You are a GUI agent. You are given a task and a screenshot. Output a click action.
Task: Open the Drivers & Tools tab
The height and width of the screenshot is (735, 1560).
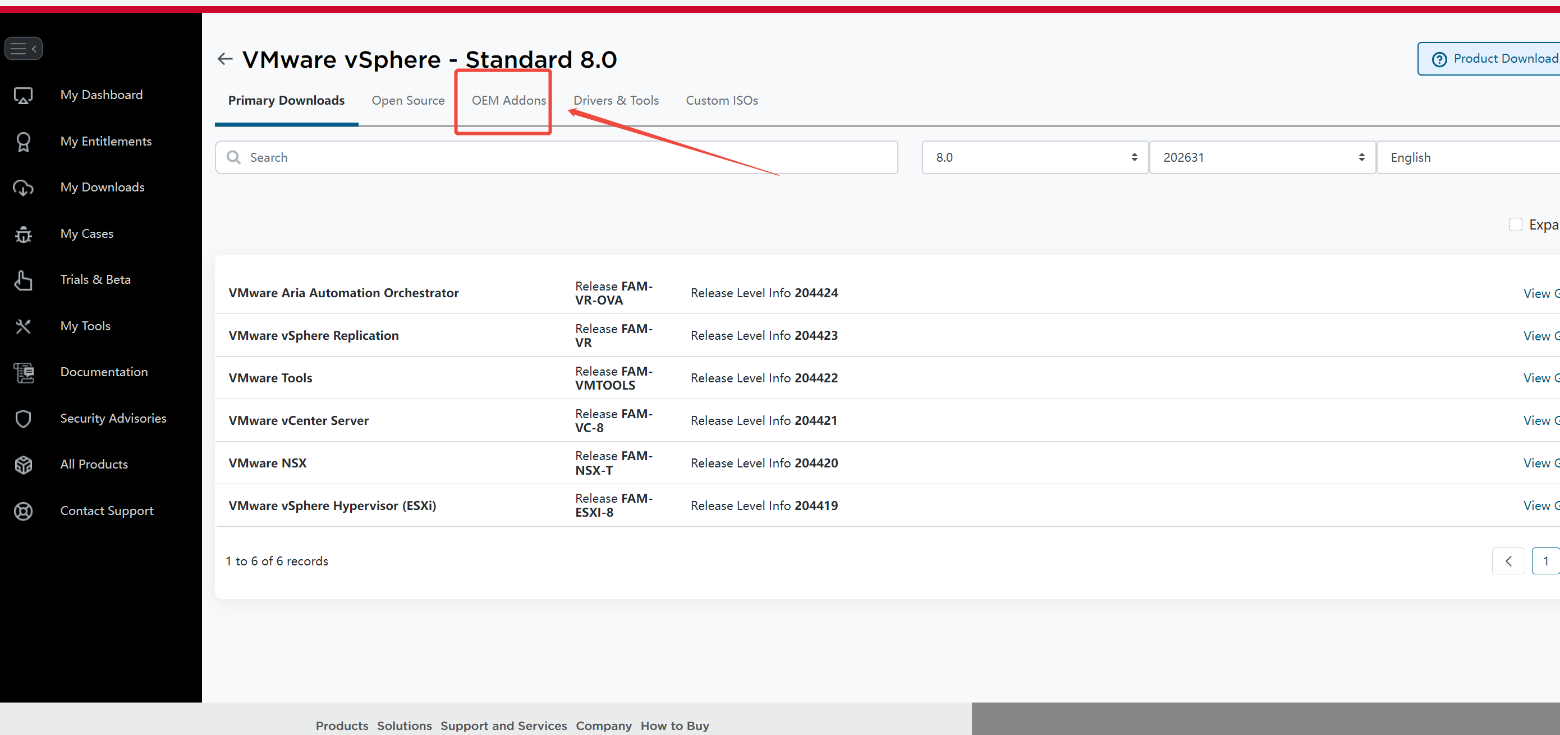[616, 101]
